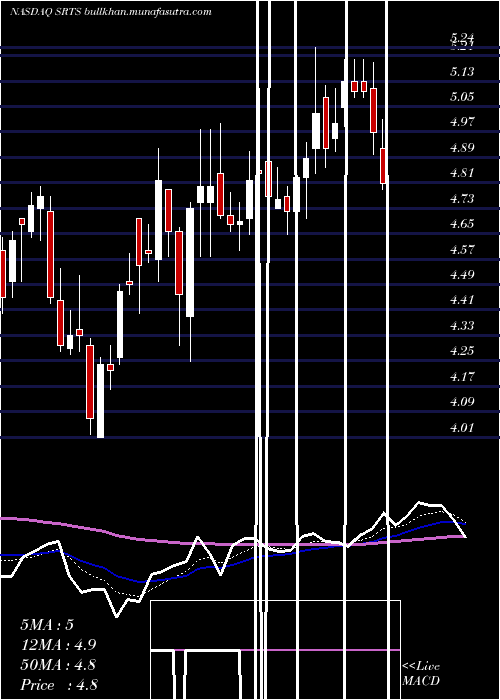Select the white candlestick bottoming at 4.01
The image size is (500, 700).
[100, 400]
